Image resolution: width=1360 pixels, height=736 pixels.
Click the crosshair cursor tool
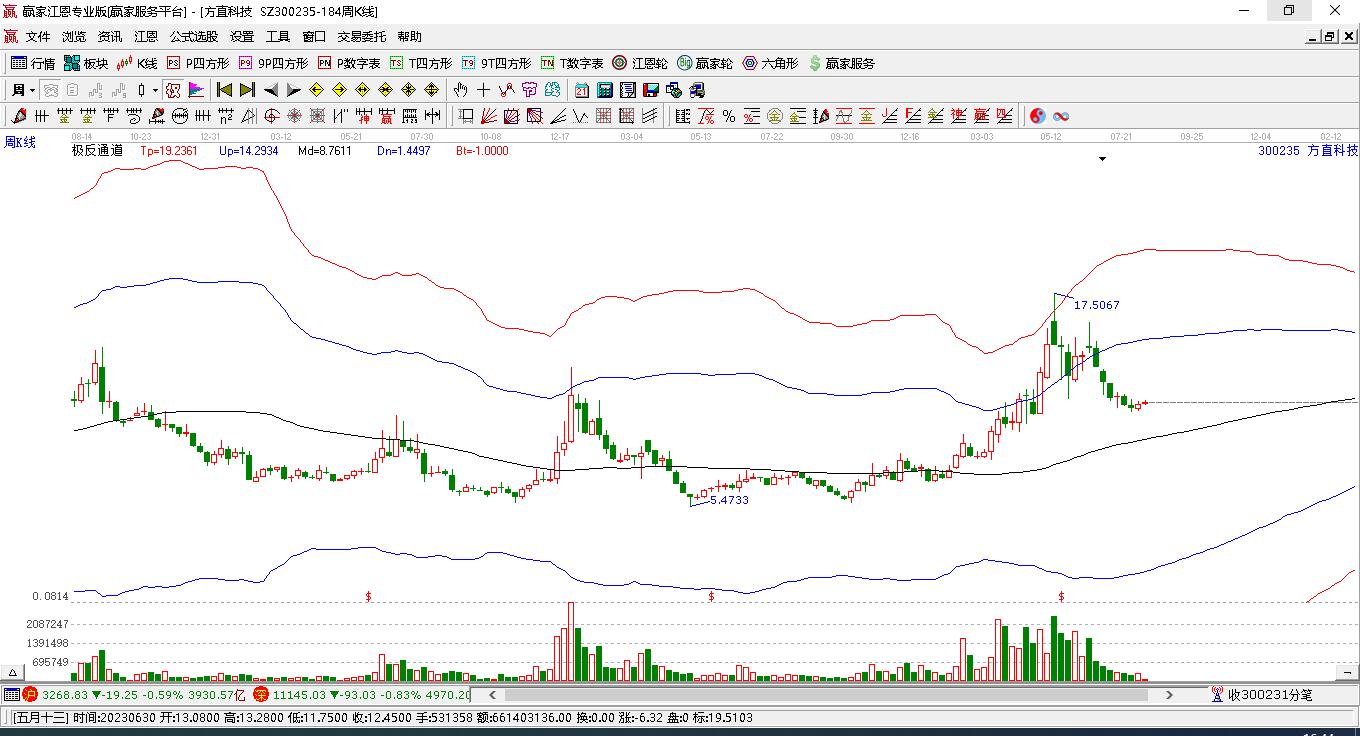pyautogui.click(x=484, y=90)
